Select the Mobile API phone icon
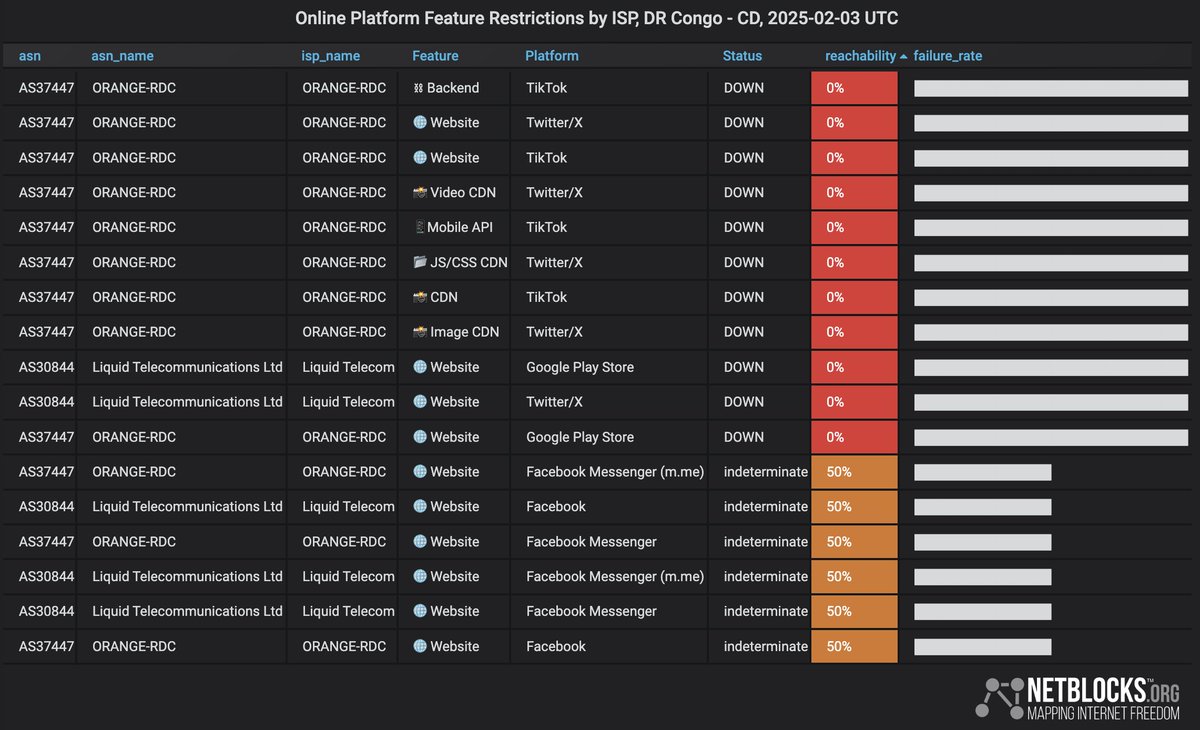The image size is (1200, 730). point(420,227)
